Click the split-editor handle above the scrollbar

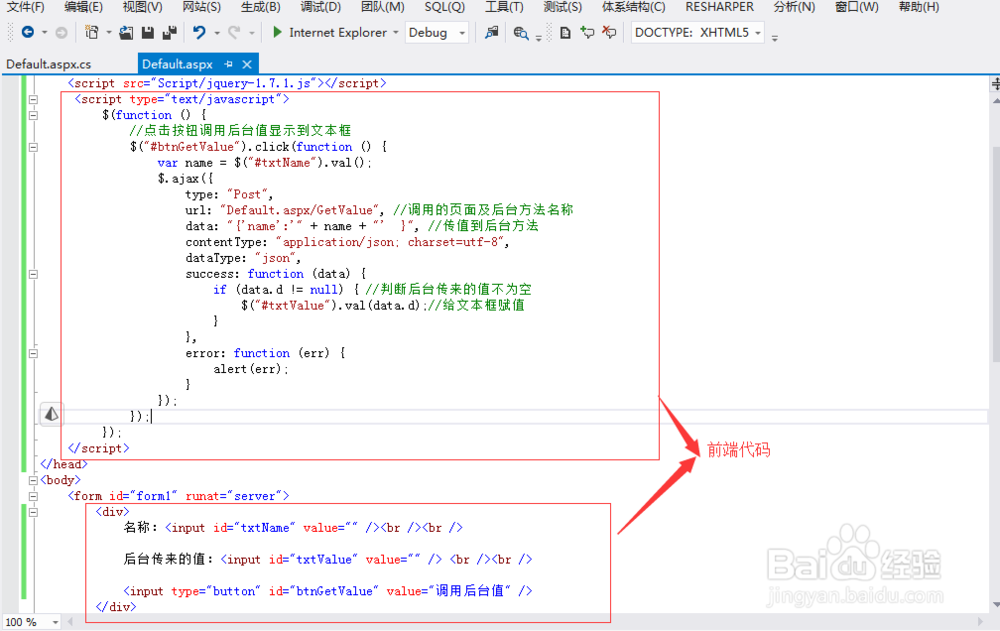(x=995, y=84)
